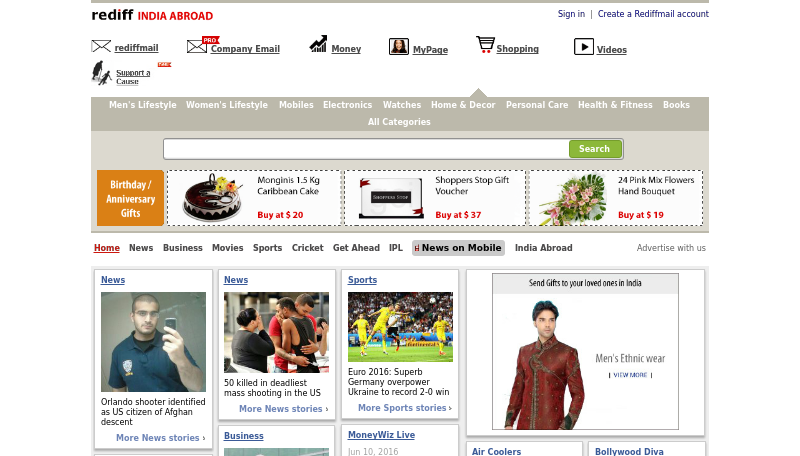The image size is (800, 456).
Task: Open the Shopping text link
Action: (x=517, y=48)
